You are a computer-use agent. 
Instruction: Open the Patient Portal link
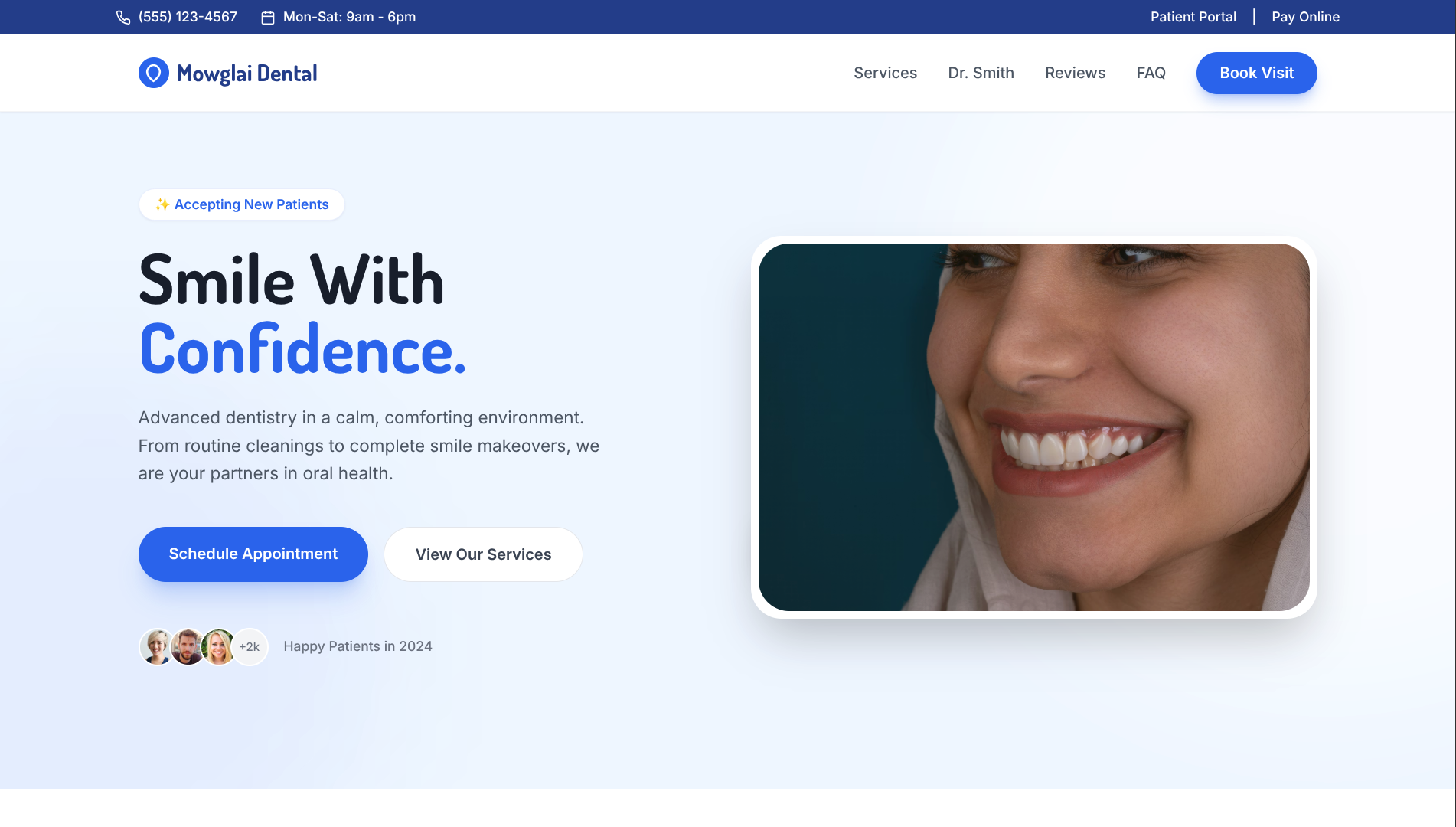1193,17
